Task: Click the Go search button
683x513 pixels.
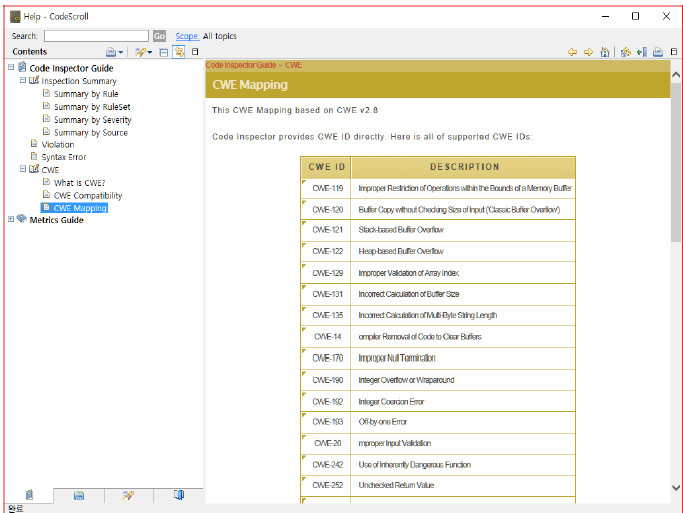Action: pyautogui.click(x=159, y=36)
